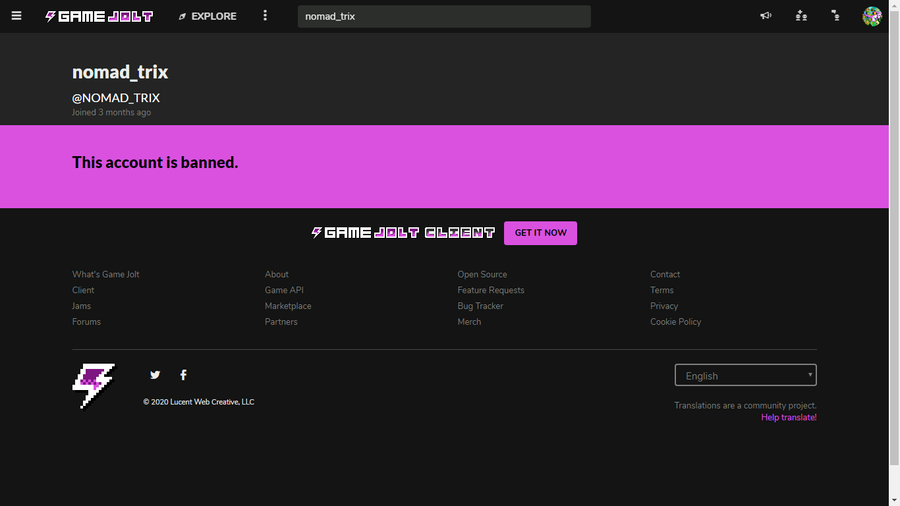This screenshot has width=900, height=506.
Task: Open the user avatar account menu
Action: pyautogui.click(x=871, y=16)
